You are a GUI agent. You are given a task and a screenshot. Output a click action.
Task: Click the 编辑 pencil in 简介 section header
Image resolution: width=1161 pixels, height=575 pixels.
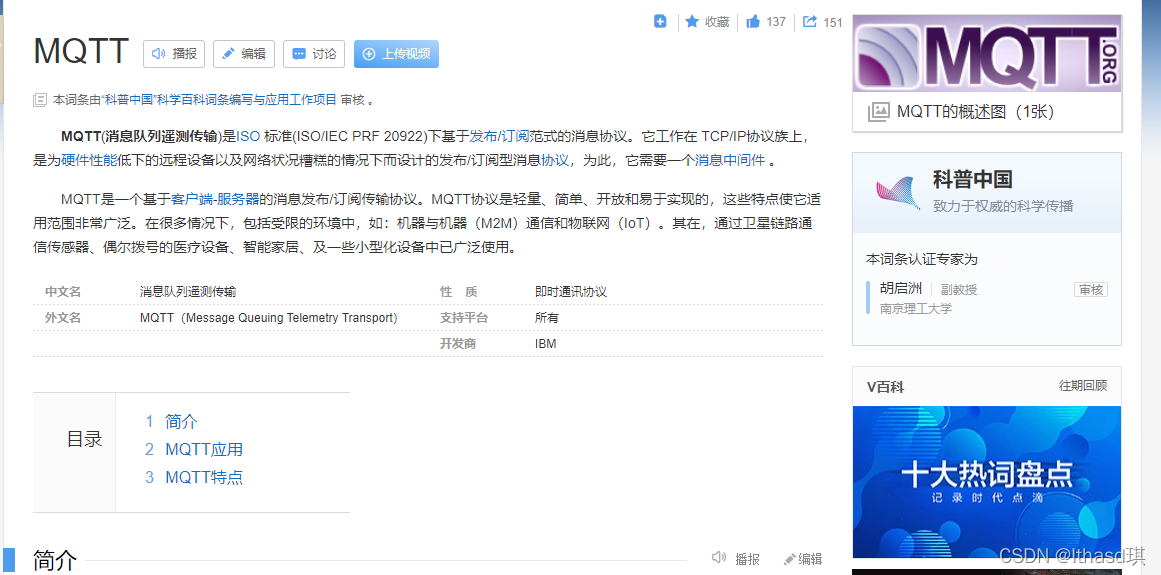[x=803, y=559]
